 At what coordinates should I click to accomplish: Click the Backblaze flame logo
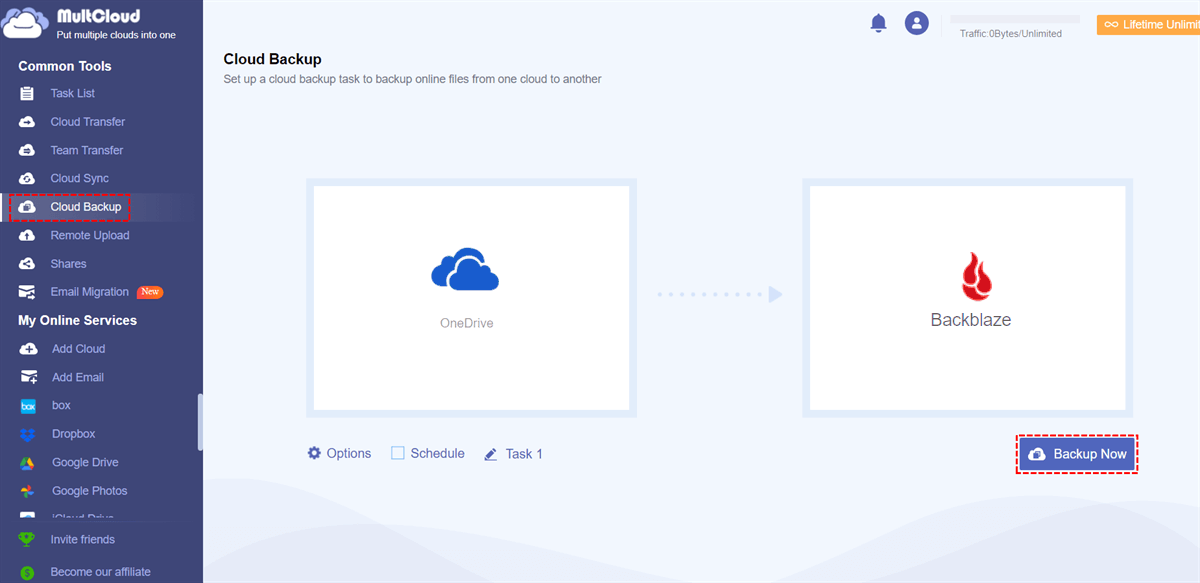(976, 277)
